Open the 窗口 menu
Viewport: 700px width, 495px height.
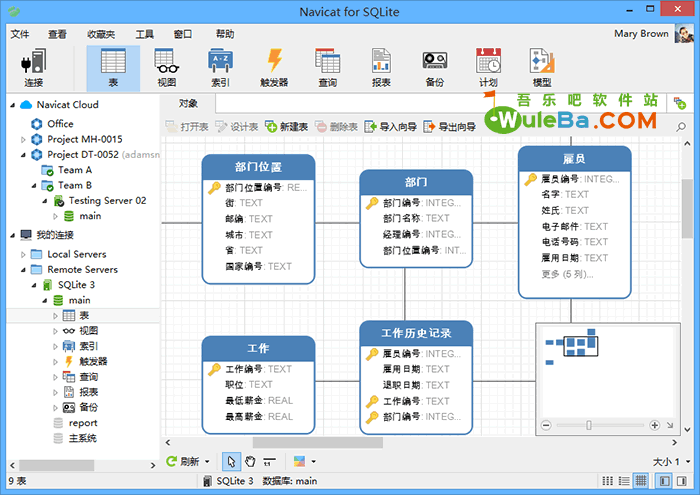click(x=183, y=34)
